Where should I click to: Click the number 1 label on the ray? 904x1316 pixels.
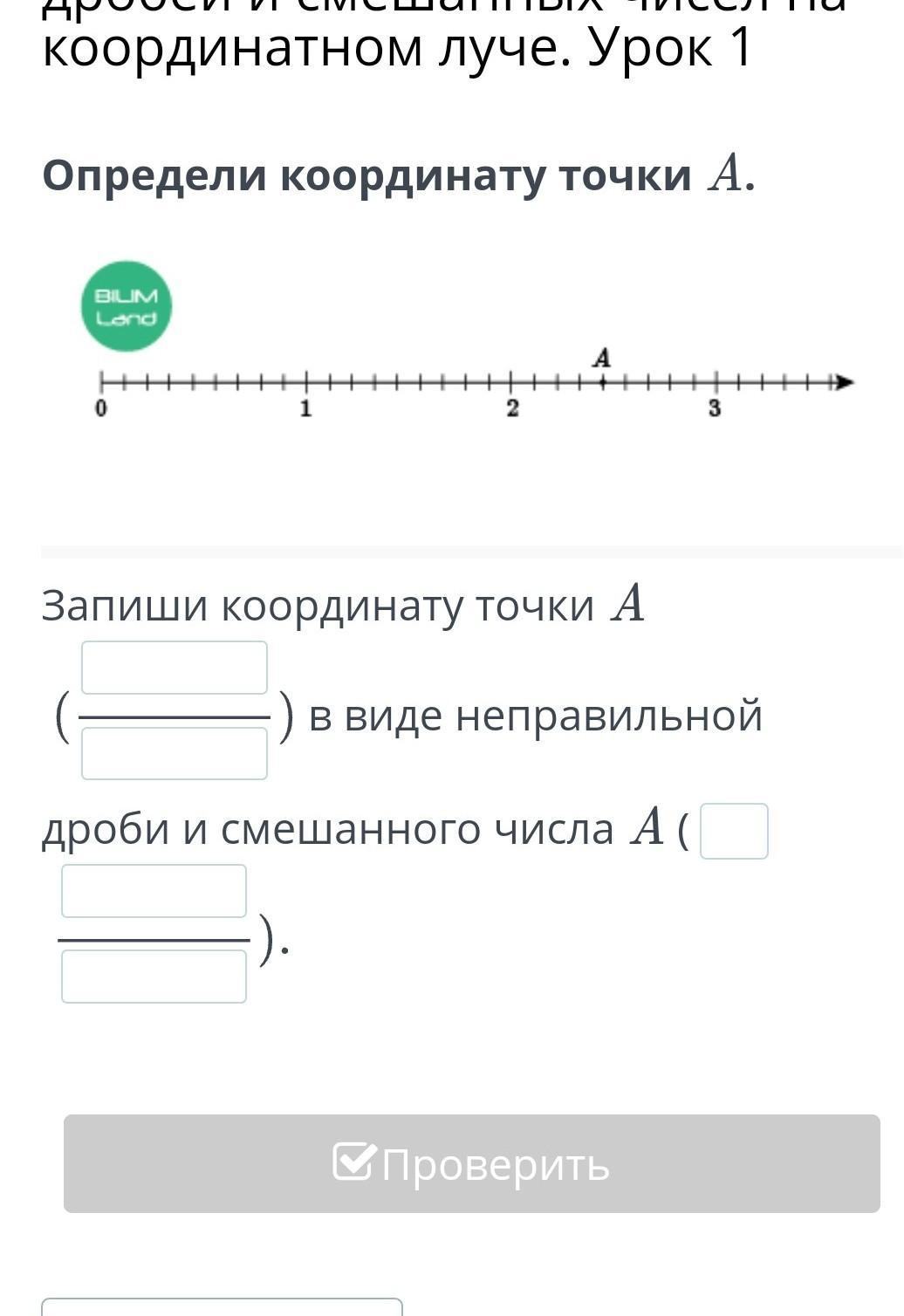pyautogui.click(x=306, y=408)
